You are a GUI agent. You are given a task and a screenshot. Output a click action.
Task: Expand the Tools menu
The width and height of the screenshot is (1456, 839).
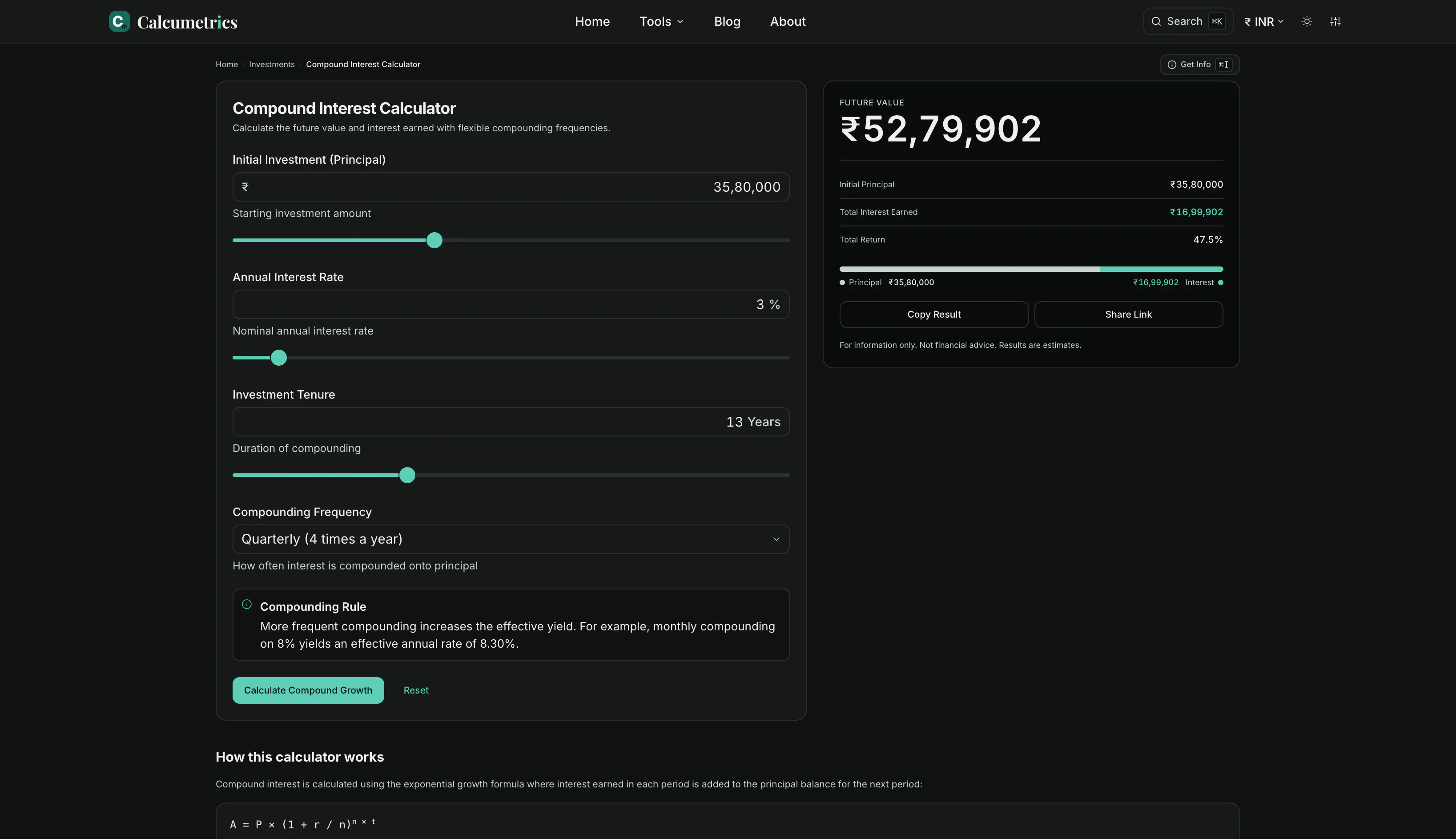pos(661,21)
